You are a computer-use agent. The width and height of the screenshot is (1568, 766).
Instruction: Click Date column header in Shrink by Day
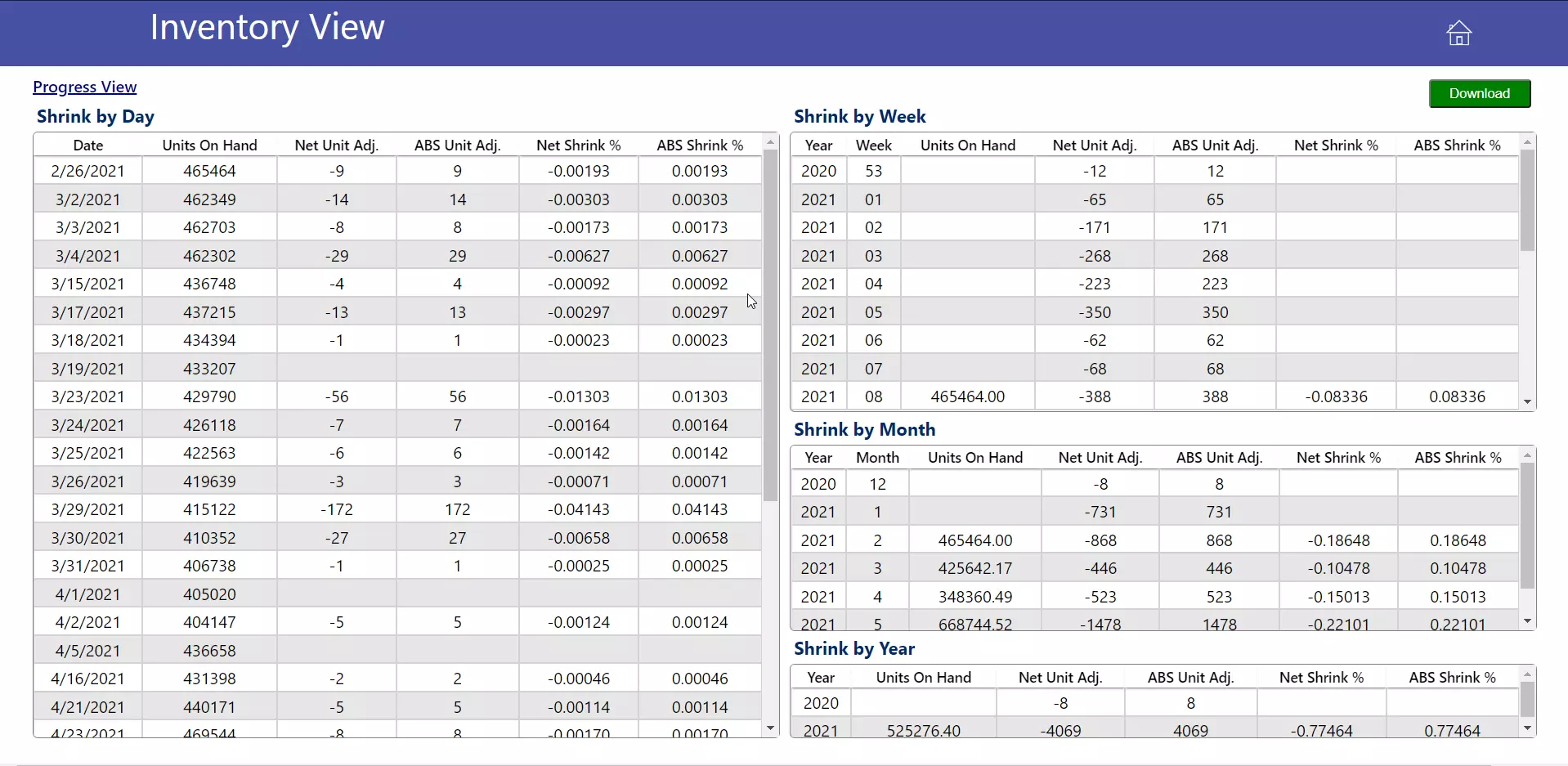(88, 145)
